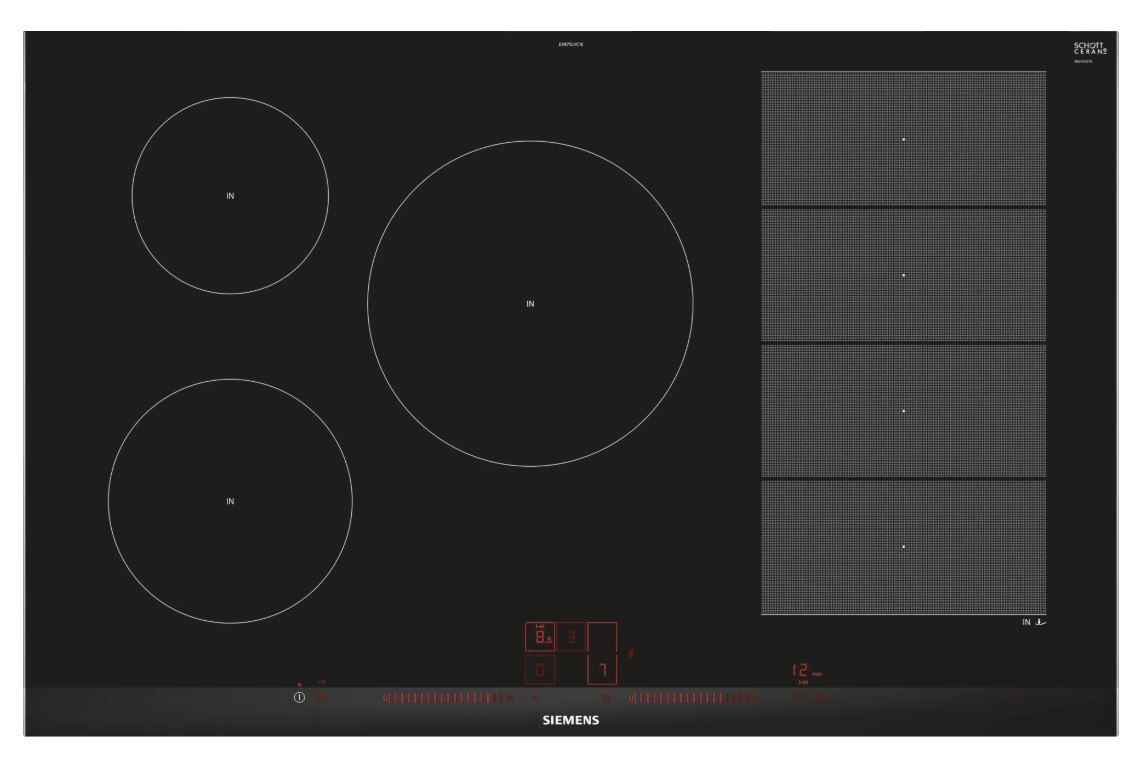Touch the large central induction ring
The image size is (1131, 762).
tap(530, 304)
